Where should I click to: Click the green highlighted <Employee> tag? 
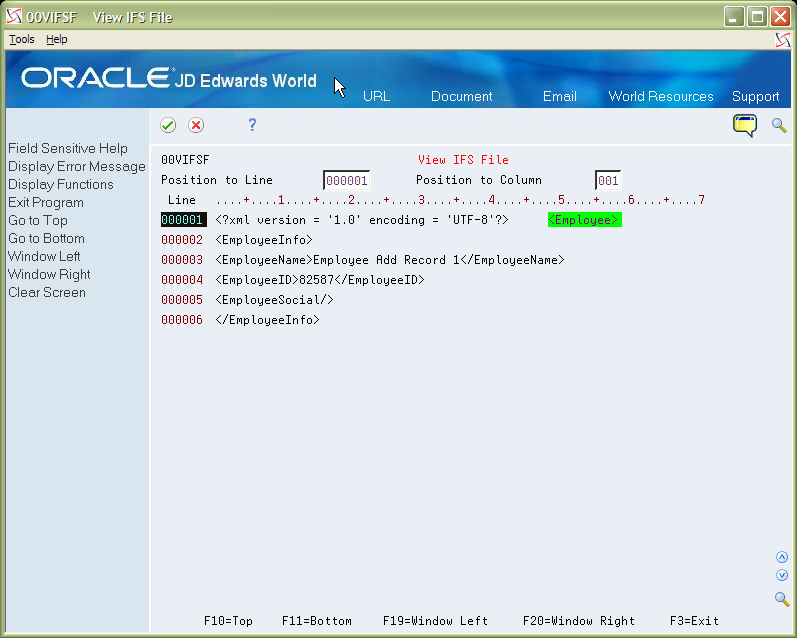[x=585, y=220]
